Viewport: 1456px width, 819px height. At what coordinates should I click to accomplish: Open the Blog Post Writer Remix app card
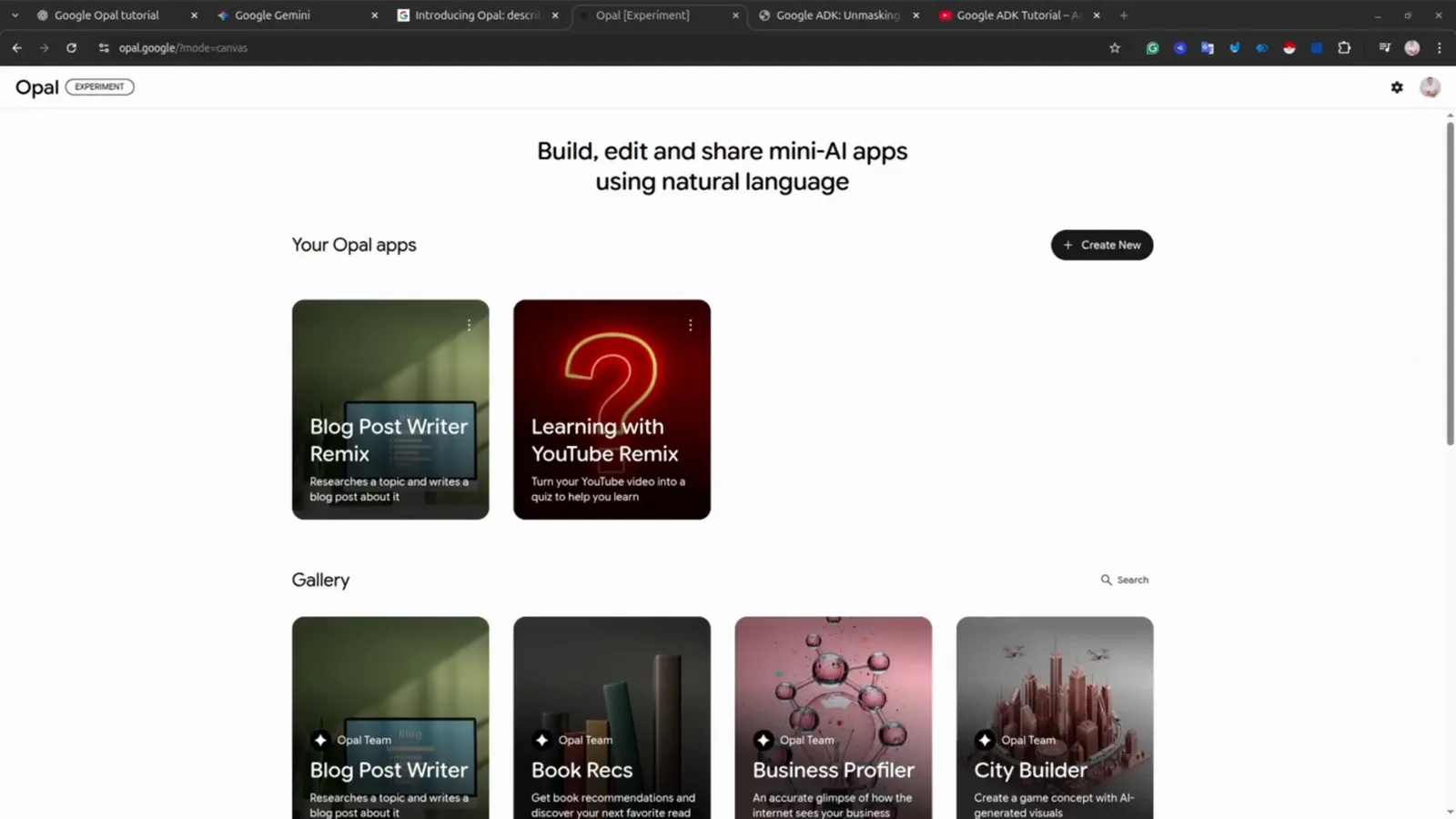coord(390,409)
